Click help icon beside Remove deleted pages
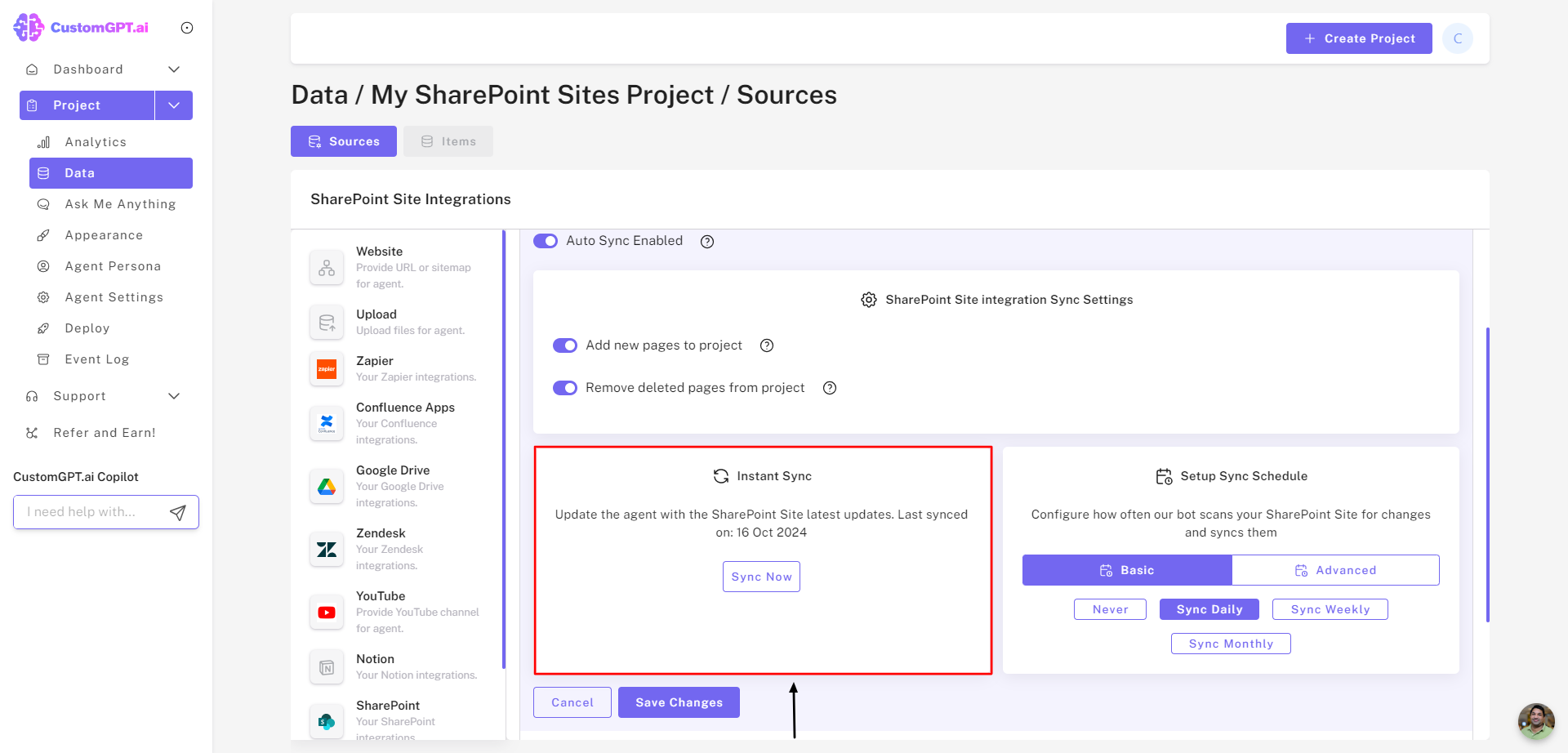The image size is (1568, 753). point(830,388)
